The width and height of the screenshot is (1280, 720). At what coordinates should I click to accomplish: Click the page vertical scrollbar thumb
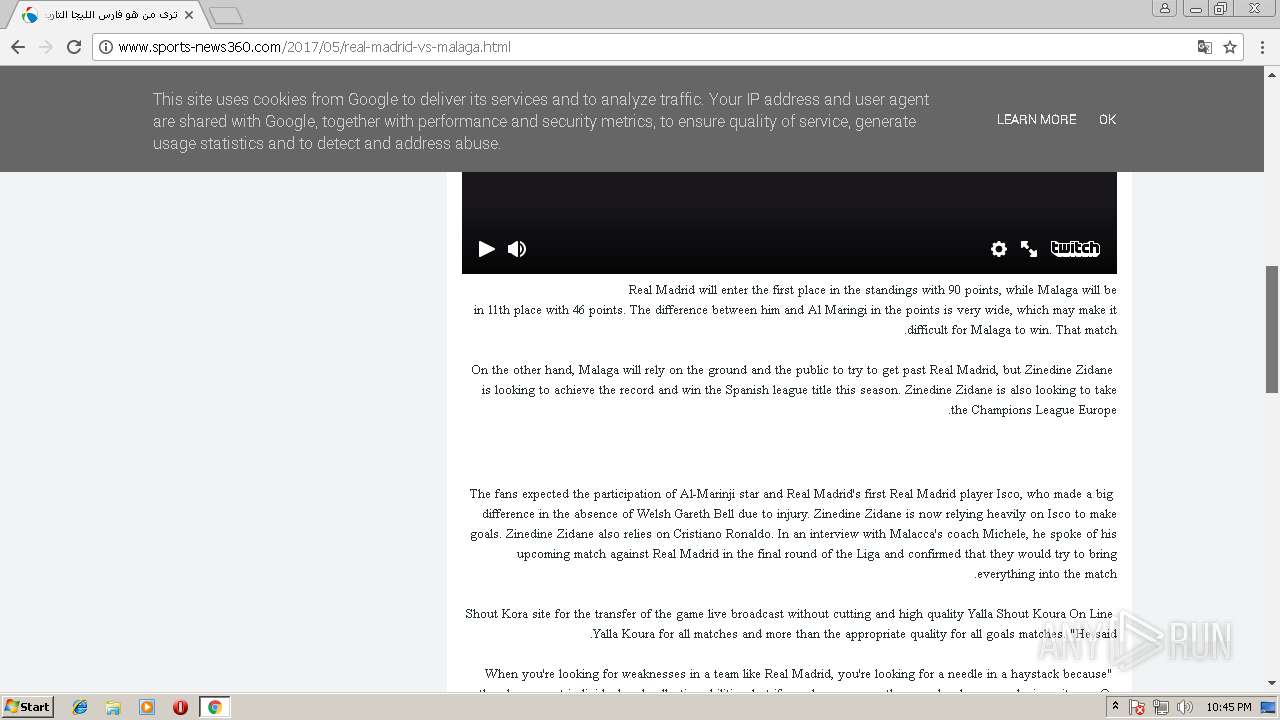point(1272,329)
